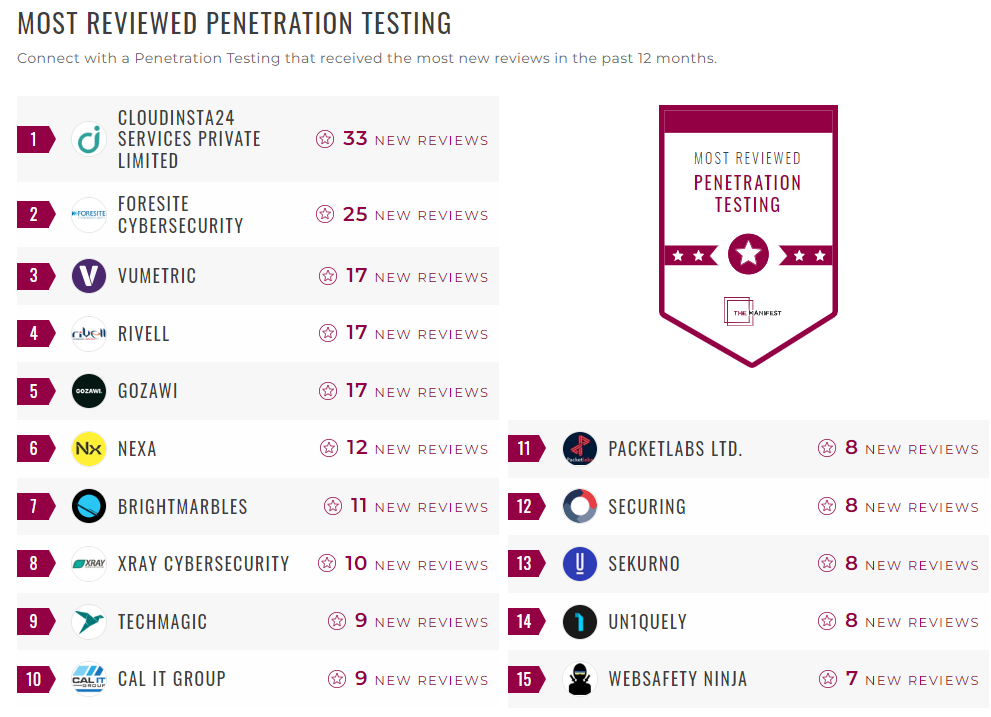The width and height of the screenshot is (991, 717).
Task: Click the Gozawi black circular logo
Action: (x=88, y=391)
